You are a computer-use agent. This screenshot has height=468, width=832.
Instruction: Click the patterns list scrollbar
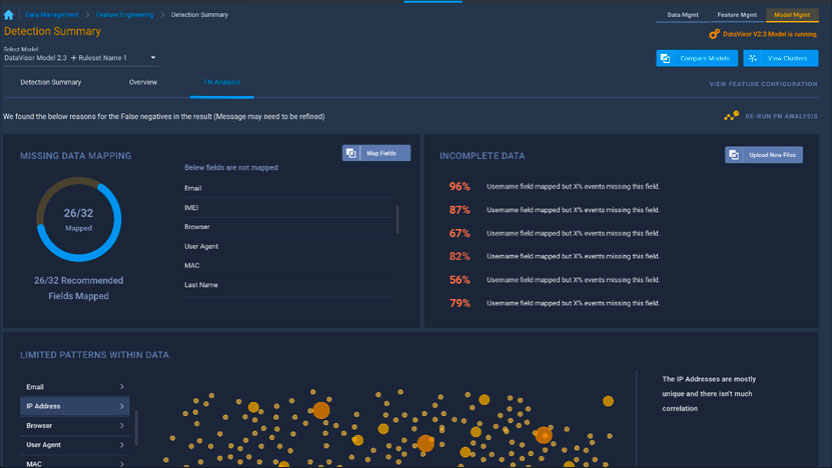[x=136, y=428]
